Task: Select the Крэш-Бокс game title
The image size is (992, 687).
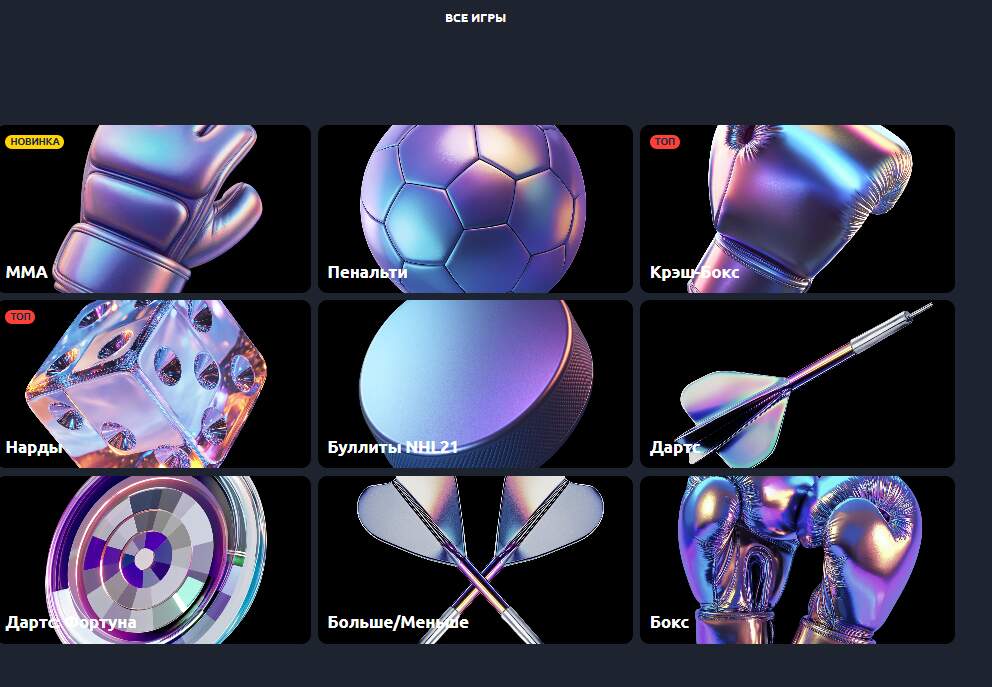Action: click(x=694, y=272)
